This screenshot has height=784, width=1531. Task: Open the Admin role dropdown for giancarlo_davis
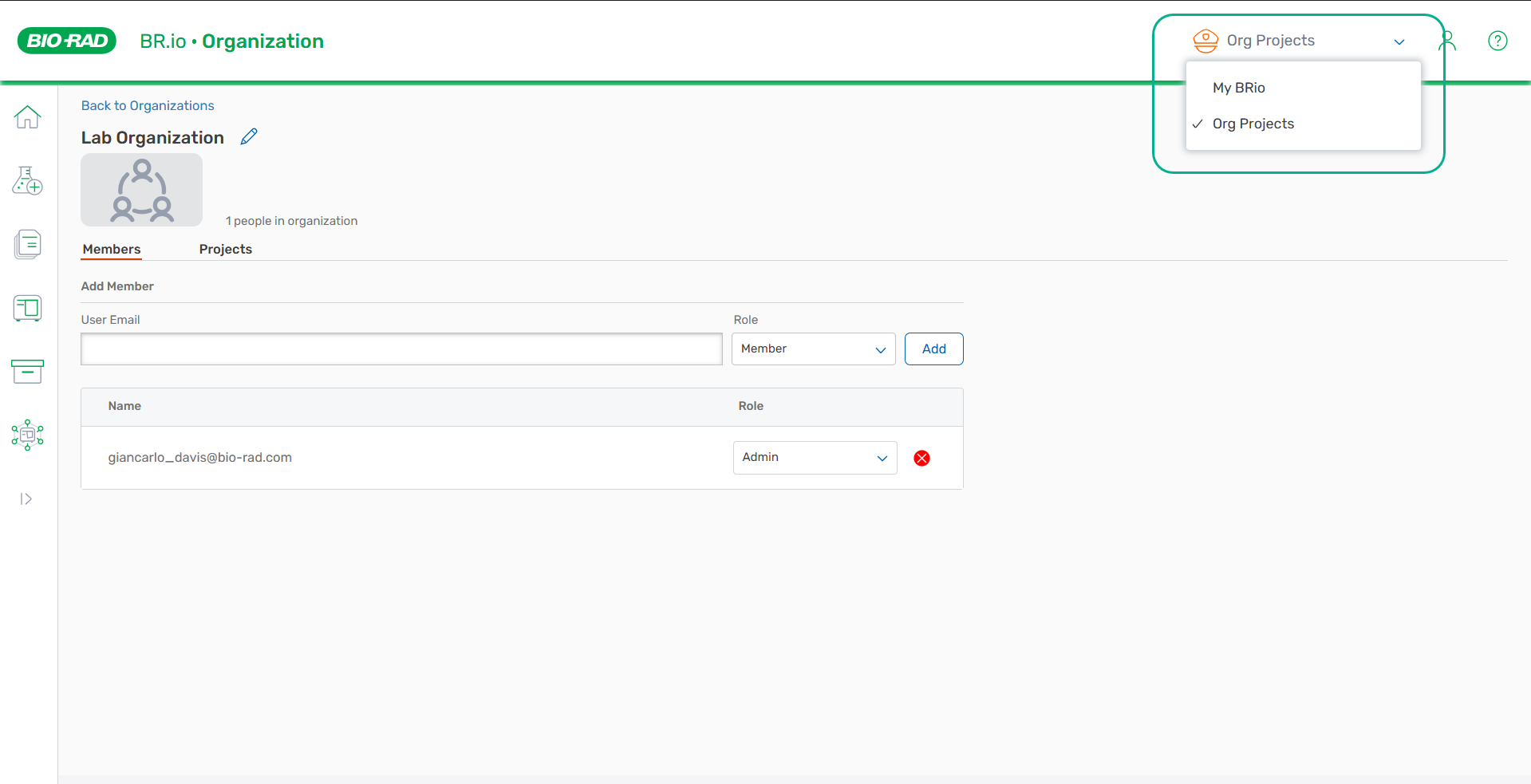click(x=815, y=458)
